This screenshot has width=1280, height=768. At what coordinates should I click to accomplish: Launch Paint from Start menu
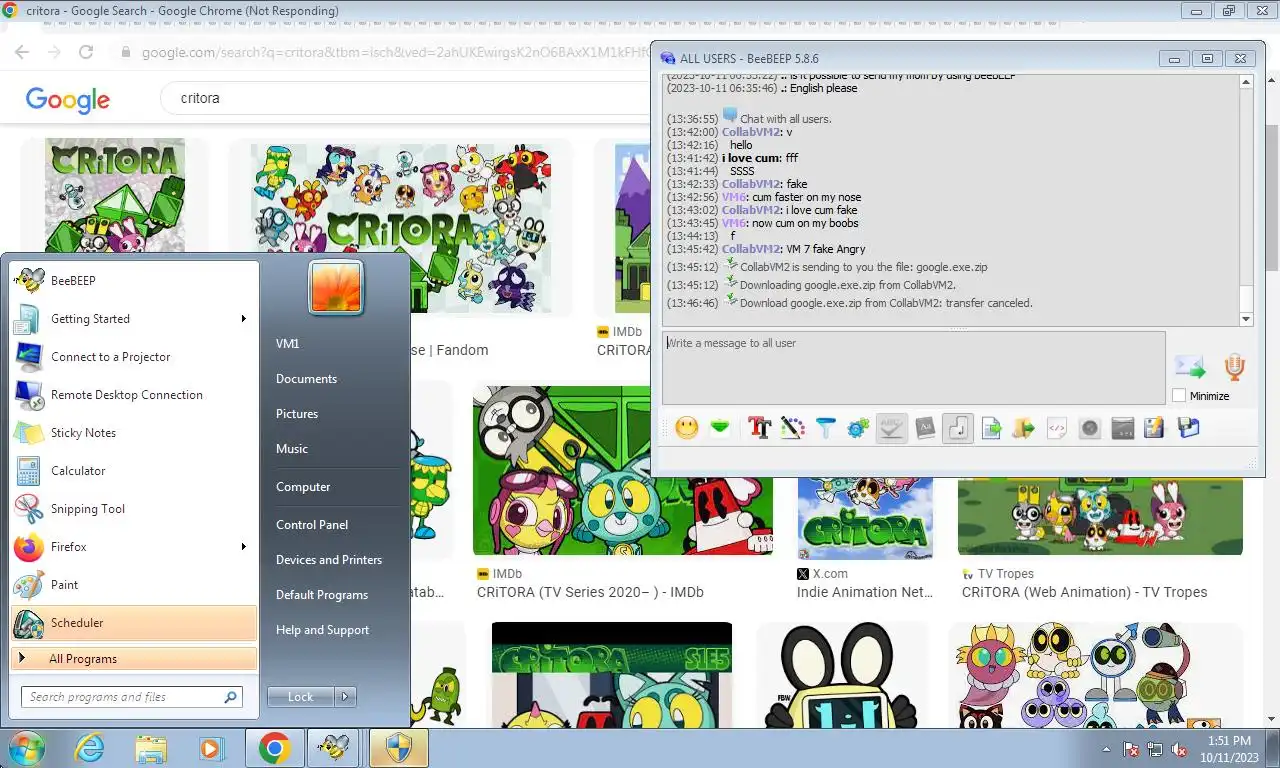[134, 585]
